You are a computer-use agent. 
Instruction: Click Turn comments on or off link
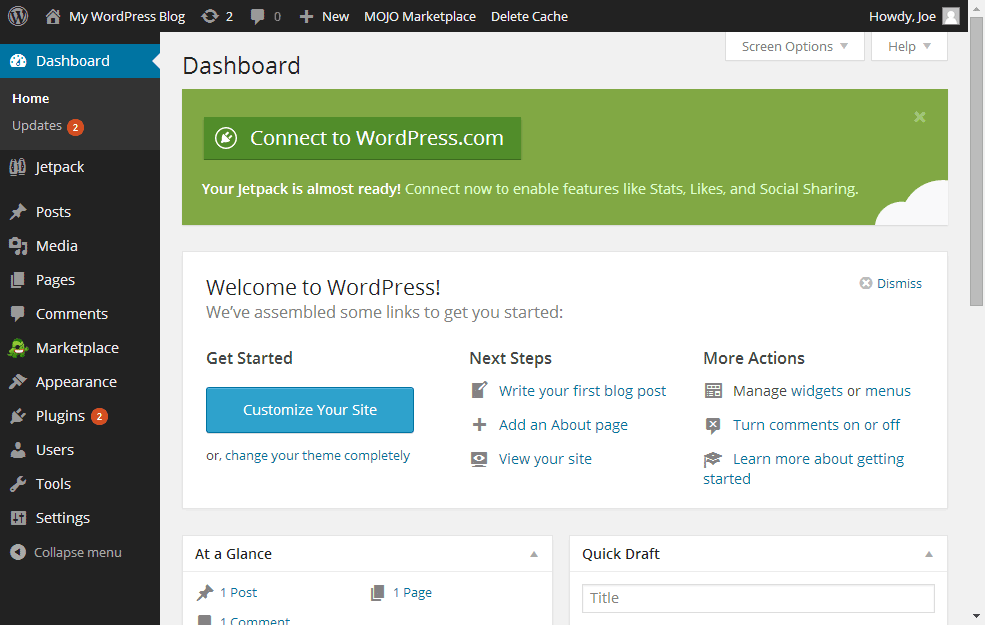pyautogui.click(x=817, y=425)
